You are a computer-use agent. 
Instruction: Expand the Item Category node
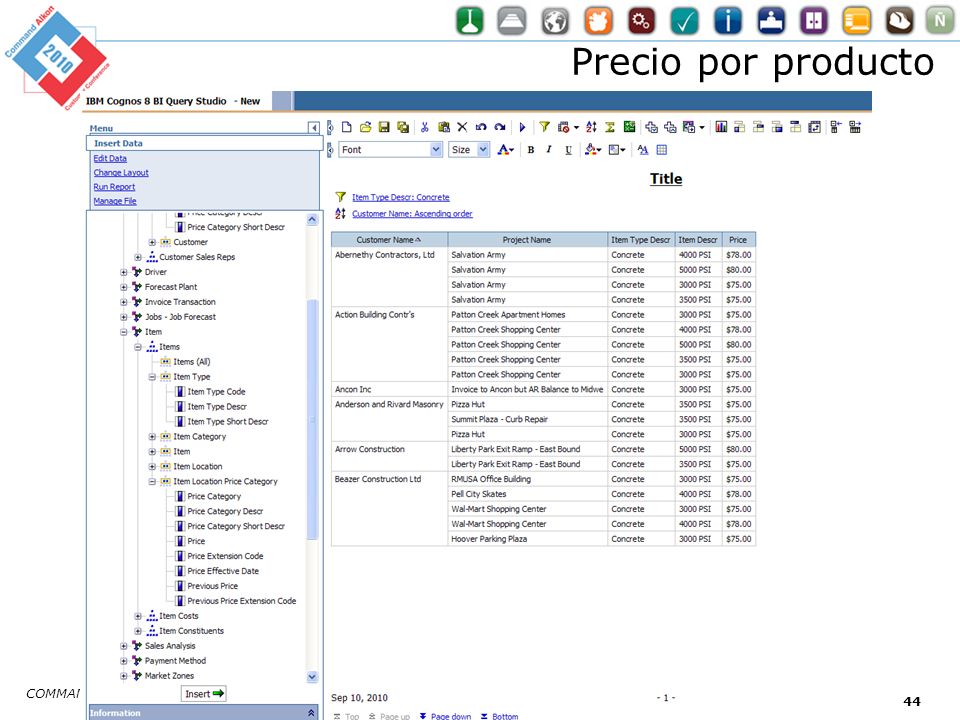click(x=152, y=437)
